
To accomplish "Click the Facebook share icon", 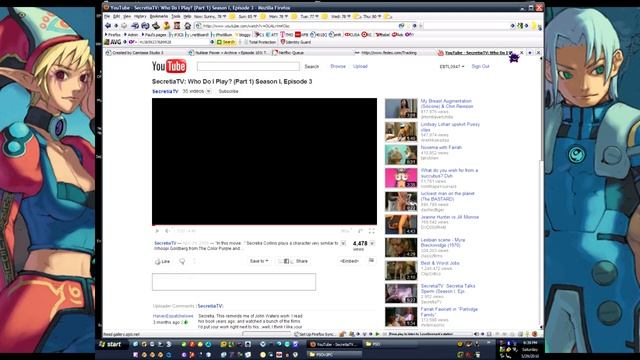I will pos(286,261).
